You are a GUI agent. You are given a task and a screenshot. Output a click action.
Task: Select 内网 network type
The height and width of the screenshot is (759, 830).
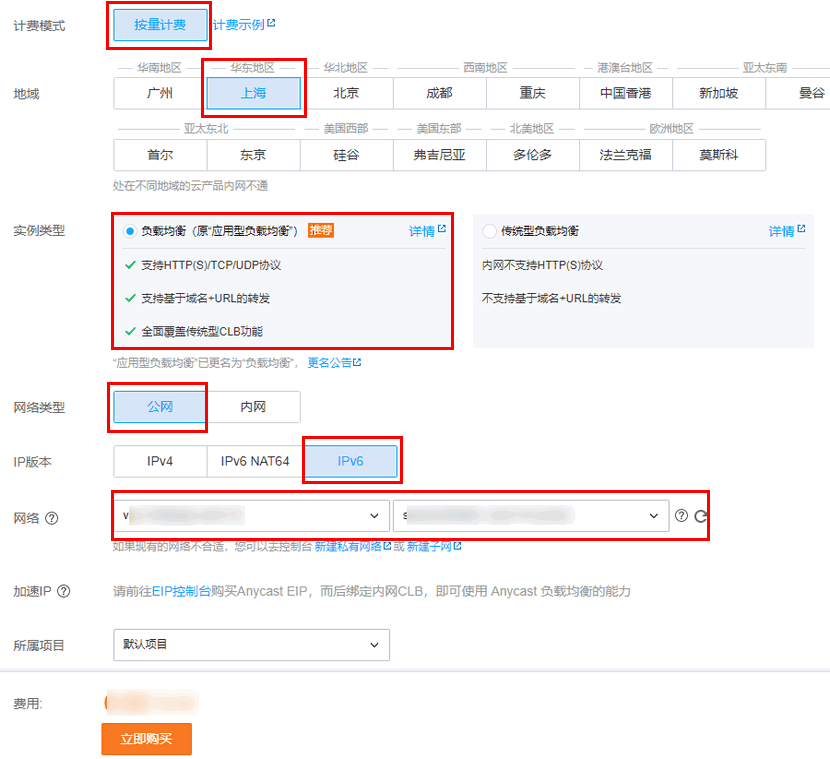[253, 407]
